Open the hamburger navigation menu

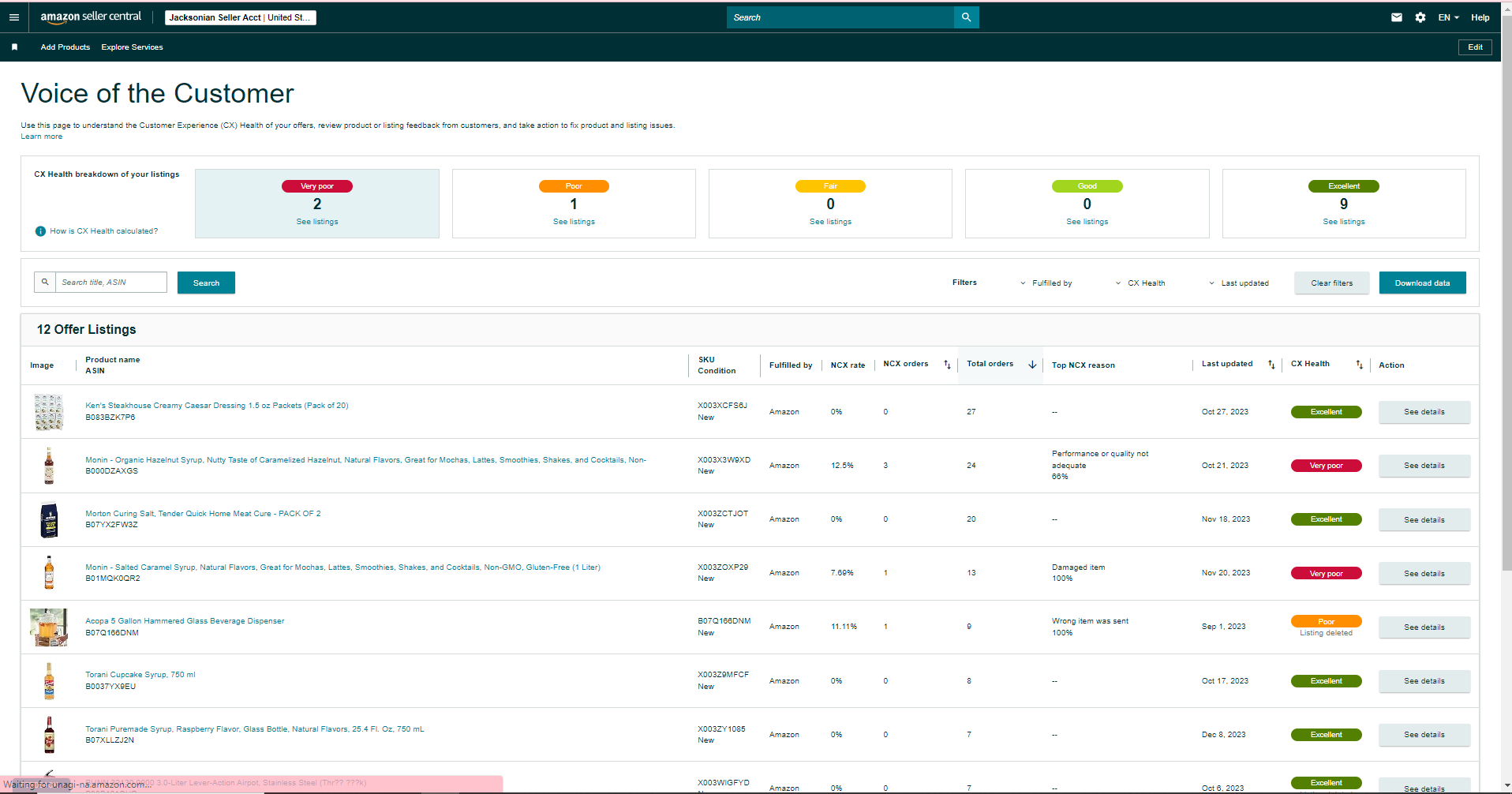(x=14, y=17)
